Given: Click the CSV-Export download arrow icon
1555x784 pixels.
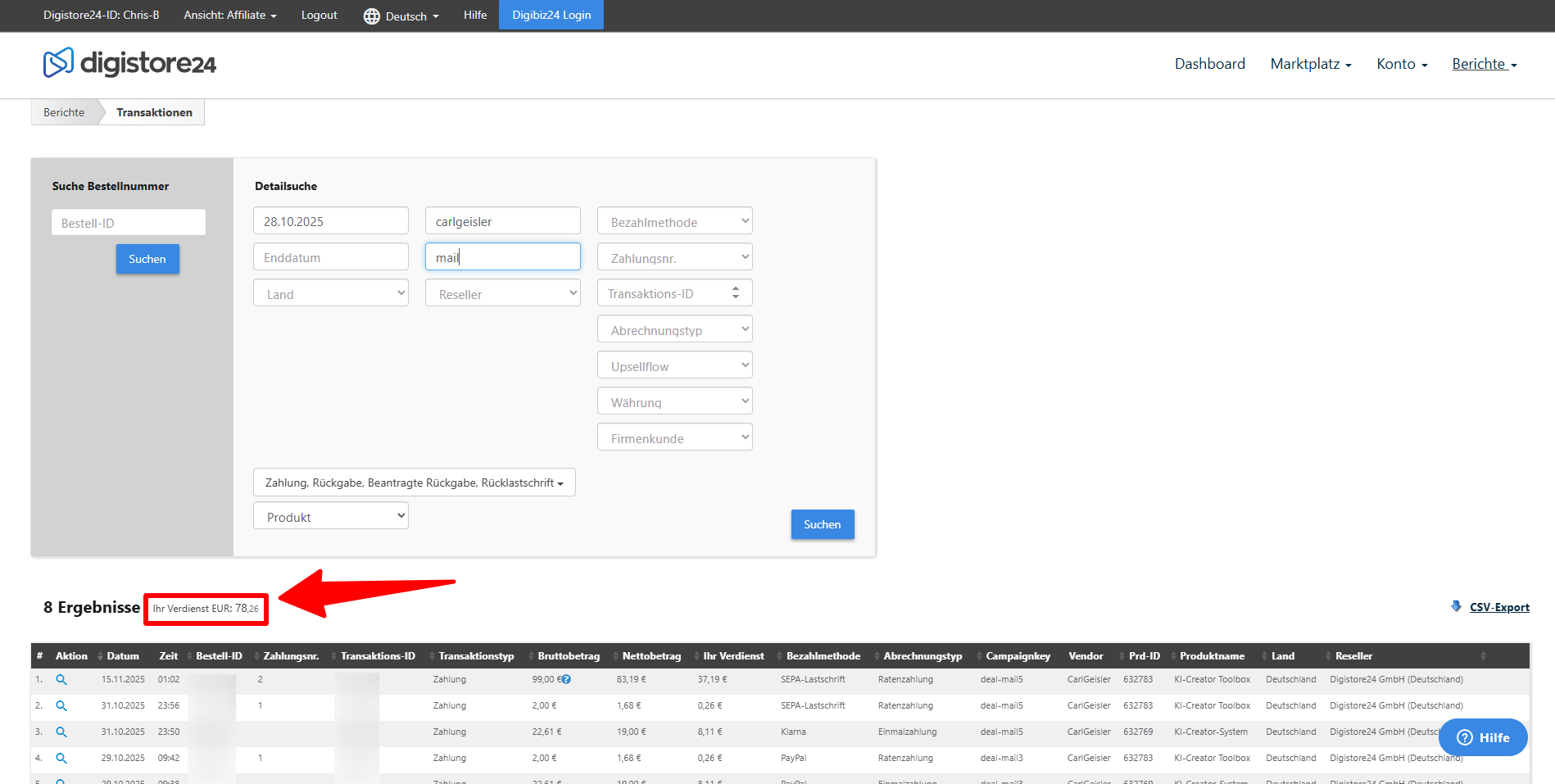Looking at the screenshot, I should [x=1456, y=606].
